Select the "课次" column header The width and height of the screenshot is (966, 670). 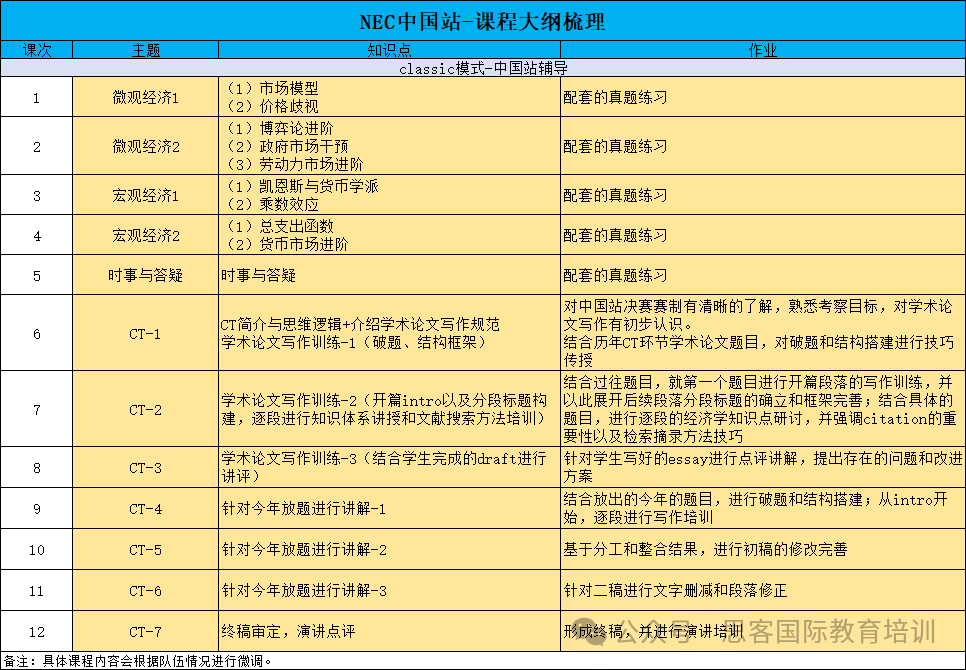[x=37, y=50]
